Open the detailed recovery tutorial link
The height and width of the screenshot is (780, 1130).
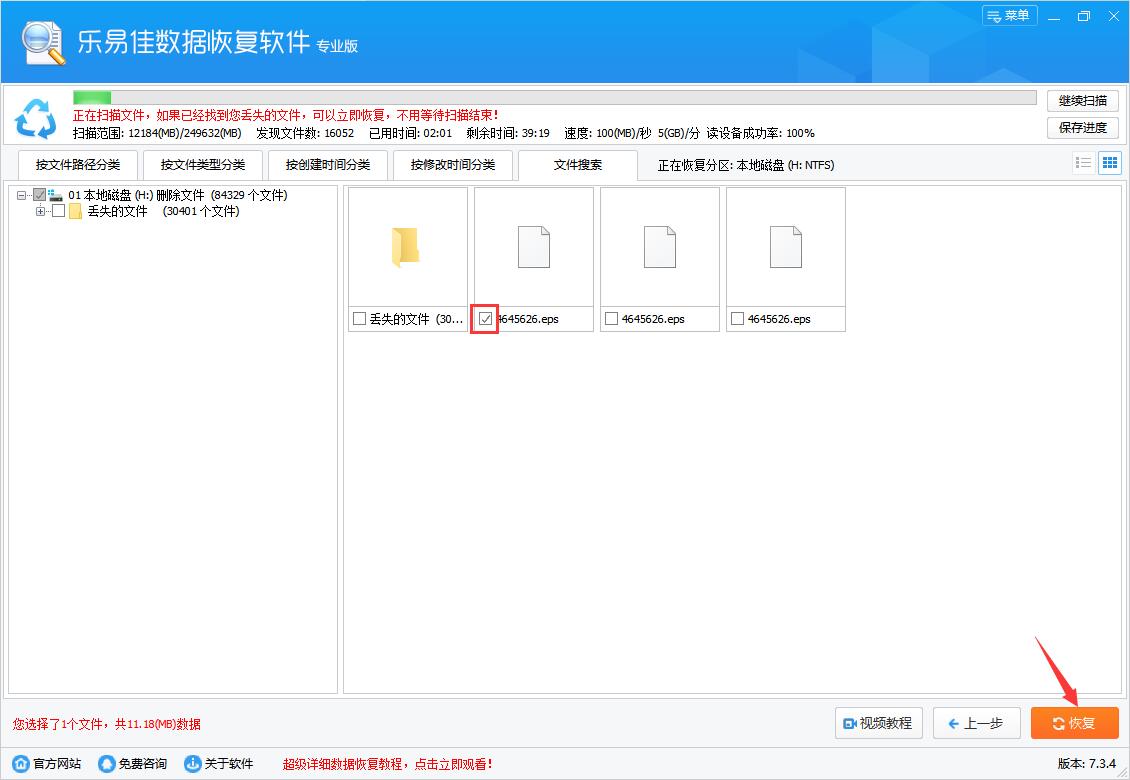[x=388, y=764]
